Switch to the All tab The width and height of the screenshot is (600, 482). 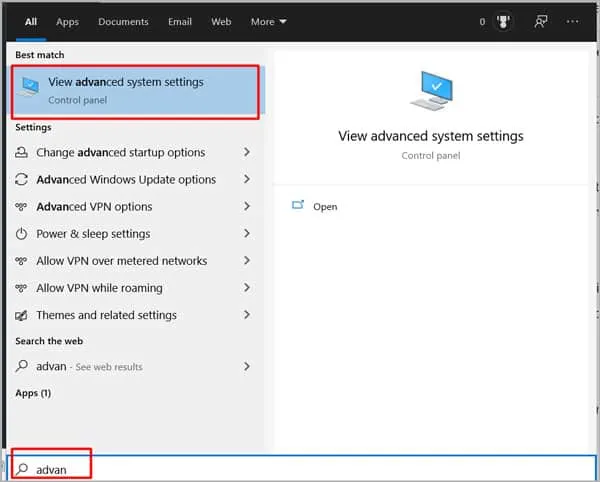pos(31,22)
